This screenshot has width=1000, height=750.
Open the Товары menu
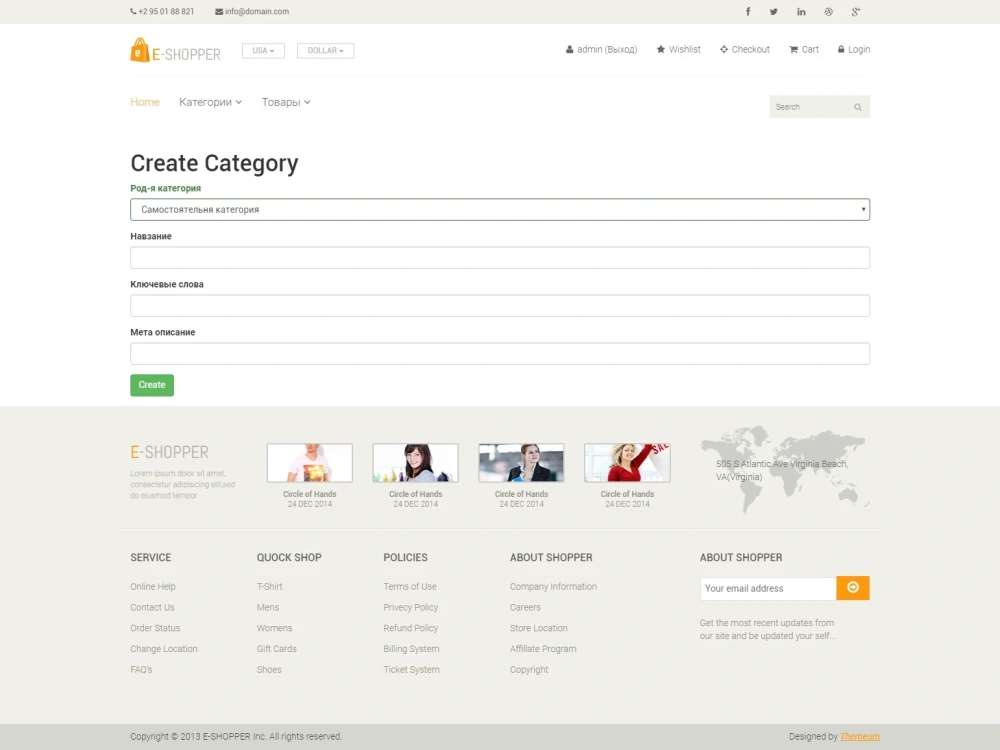[285, 102]
